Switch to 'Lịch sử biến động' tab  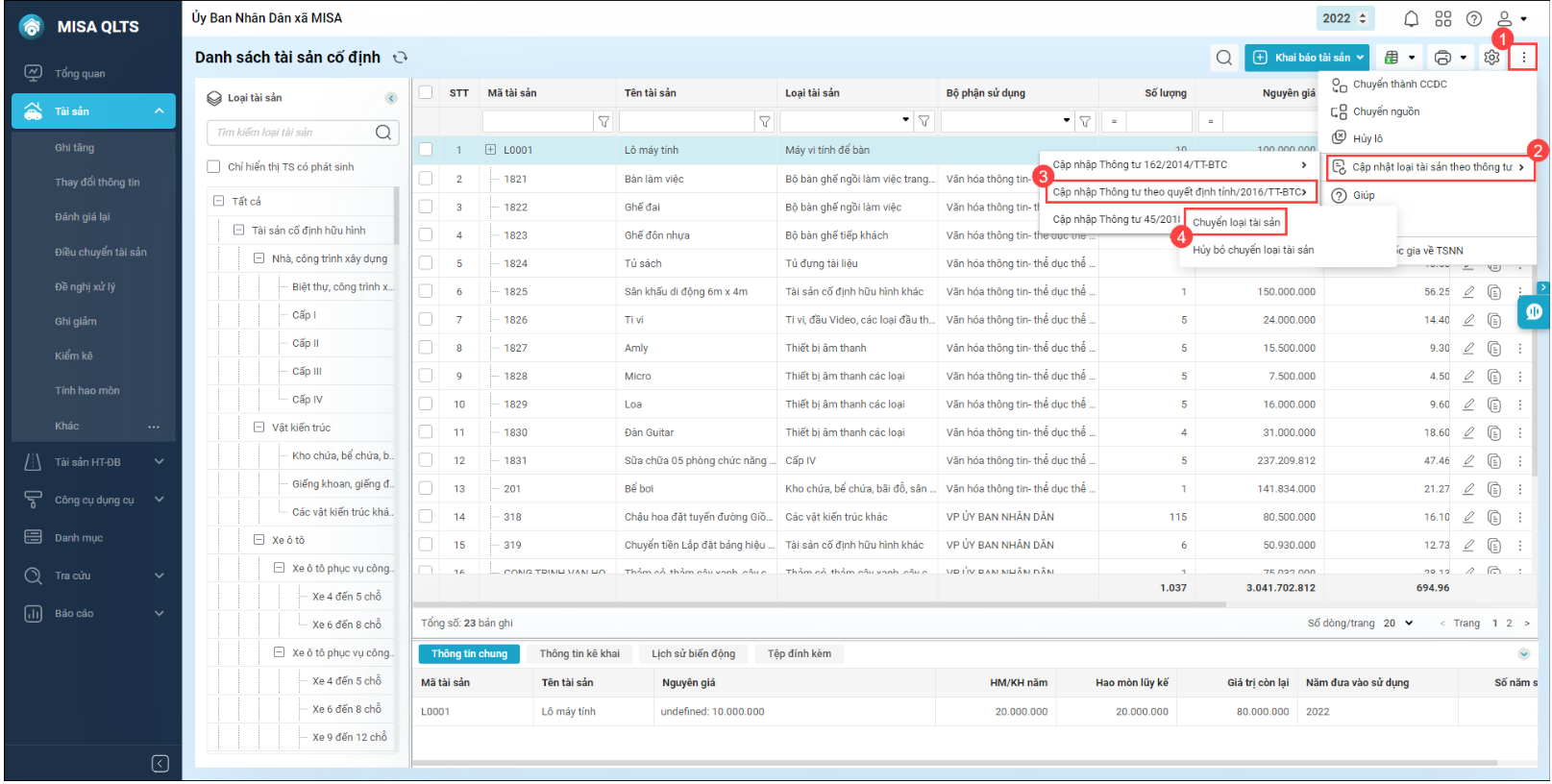coord(693,654)
